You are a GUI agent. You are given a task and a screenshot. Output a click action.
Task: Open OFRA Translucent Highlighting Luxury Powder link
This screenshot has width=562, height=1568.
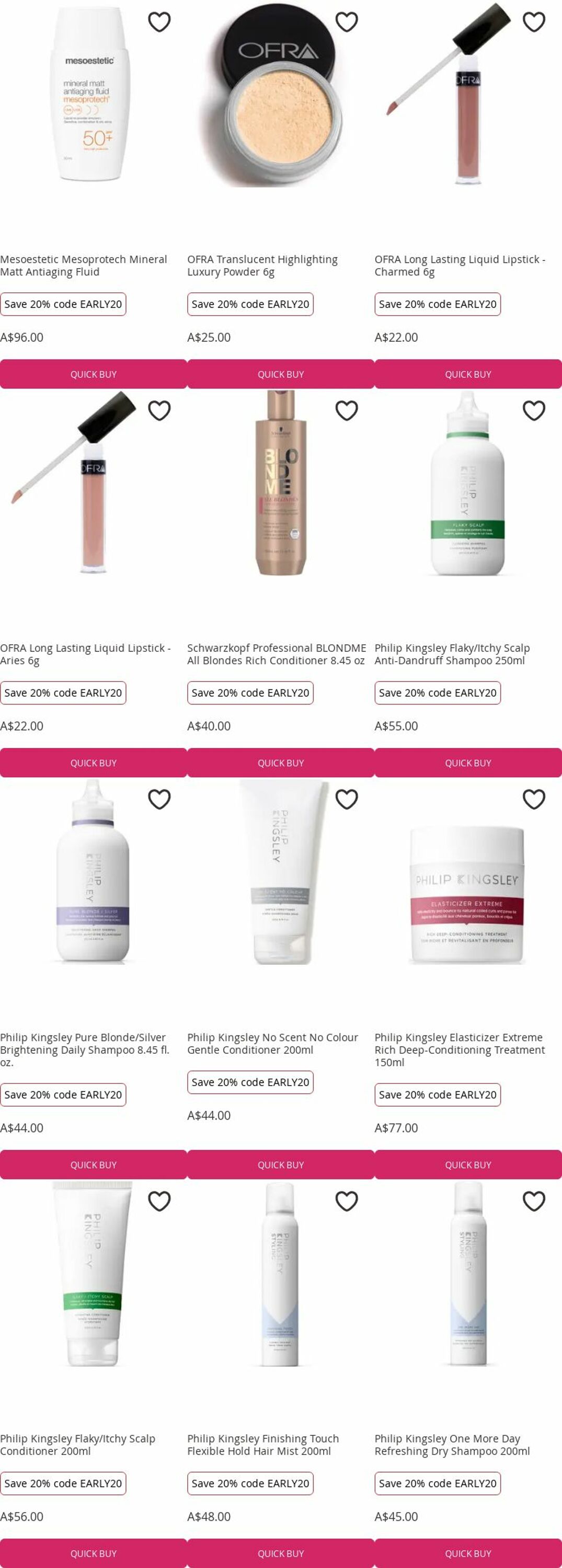(x=262, y=266)
